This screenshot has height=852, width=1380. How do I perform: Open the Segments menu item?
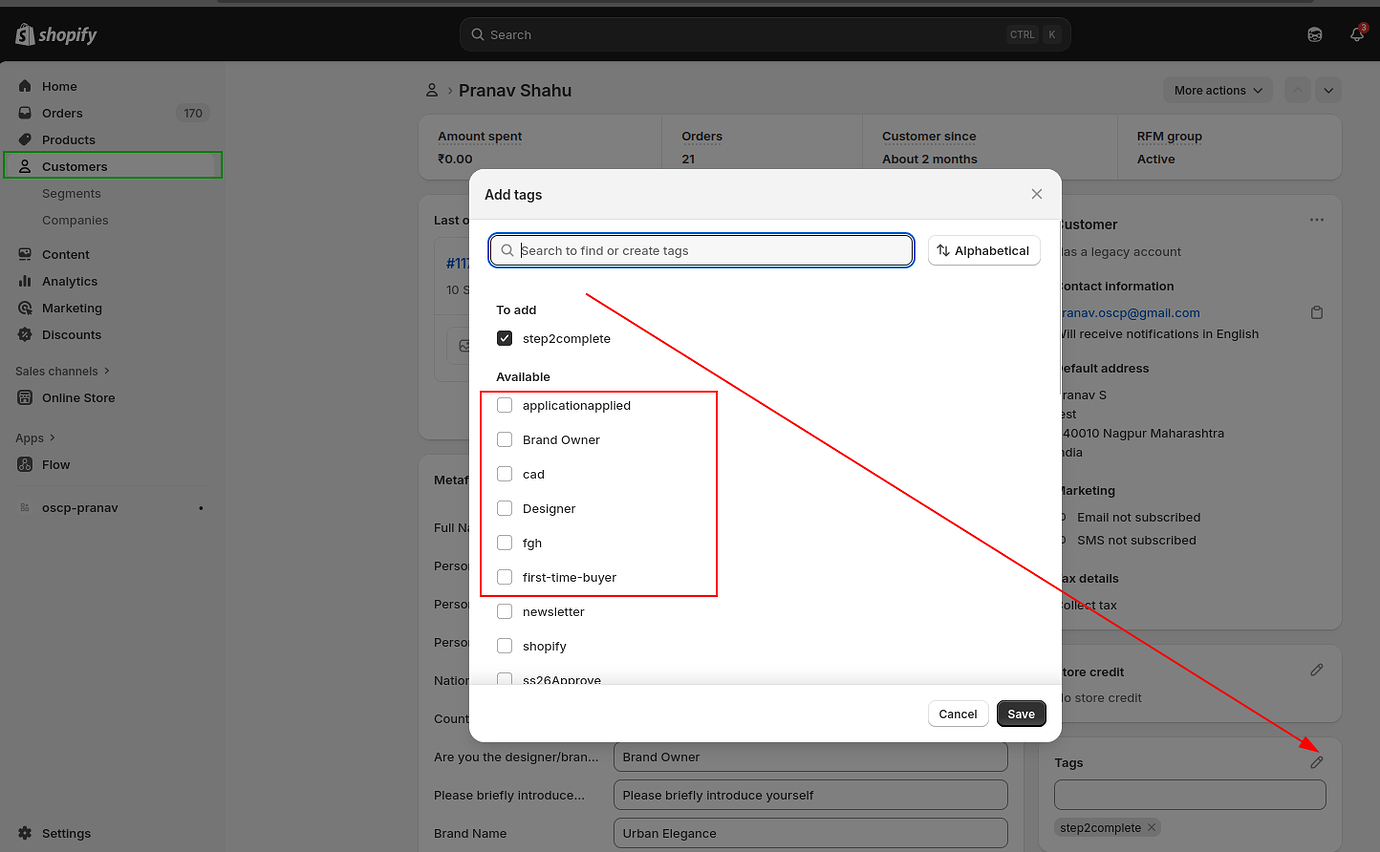coord(69,193)
